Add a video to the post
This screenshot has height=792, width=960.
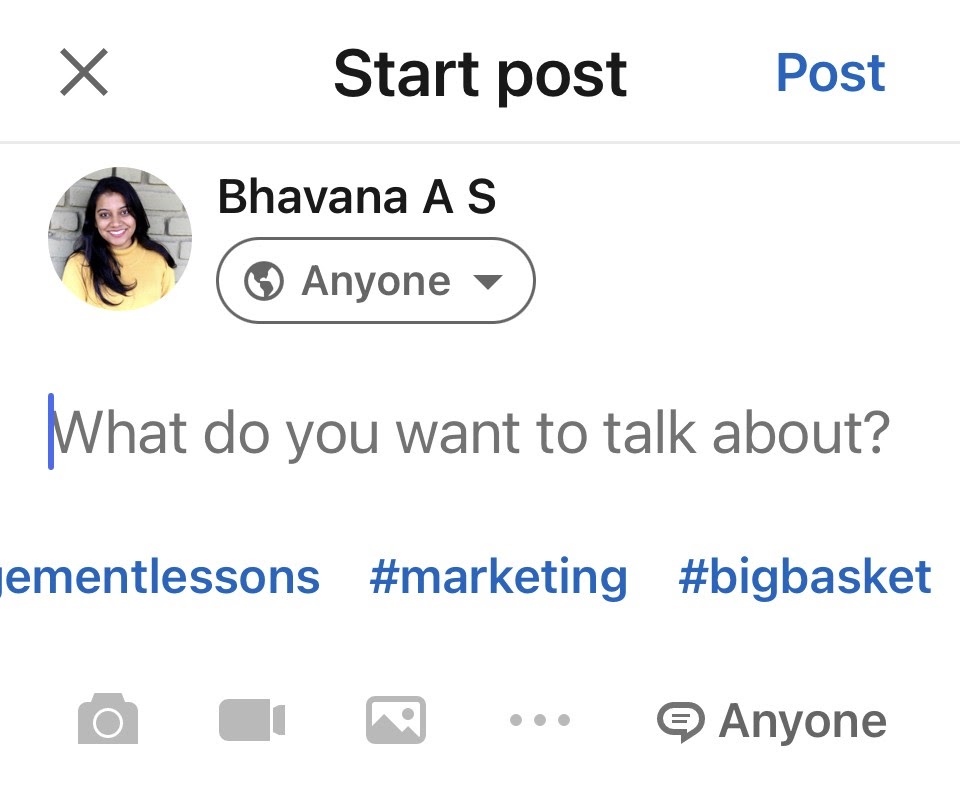[x=252, y=720]
